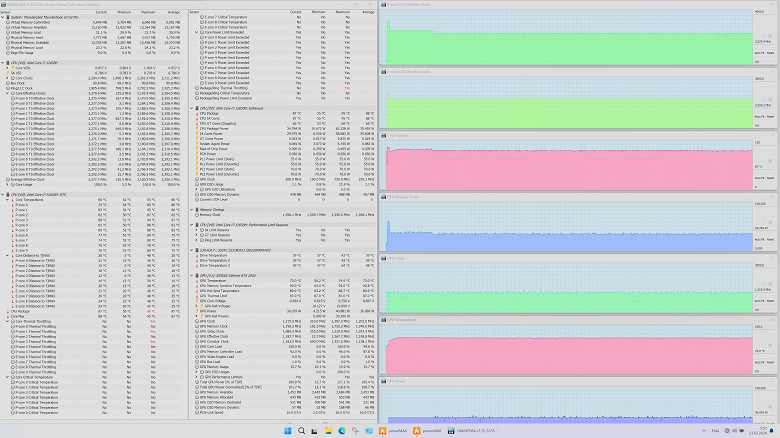The image size is (780, 438).
Task: Select the GPU Memory Junction Temperature row
Action: coord(282,286)
